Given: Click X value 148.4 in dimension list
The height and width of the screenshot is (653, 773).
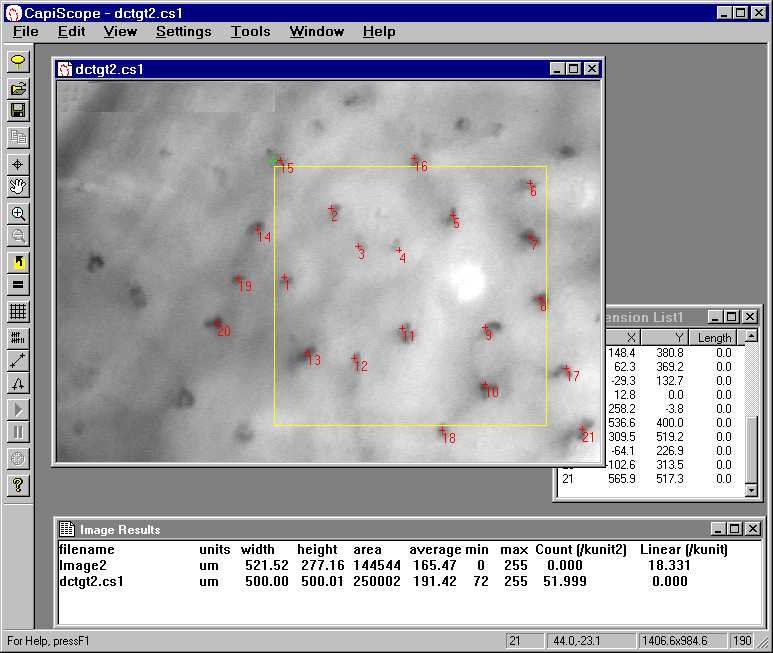Looking at the screenshot, I should point(621,353).
